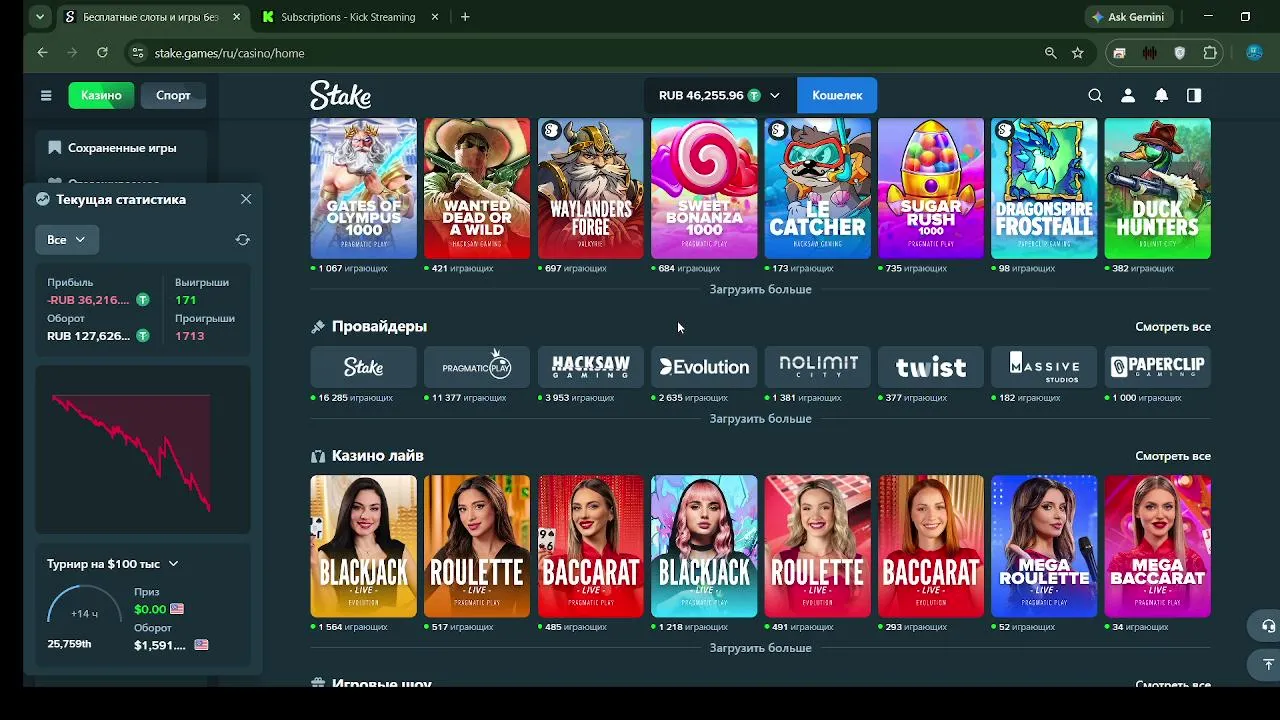Image resolution: width=1280 pixels, height=720 pixels.
Task: Open the hamburger sidebar menu
Action: (x=46, y=96)
